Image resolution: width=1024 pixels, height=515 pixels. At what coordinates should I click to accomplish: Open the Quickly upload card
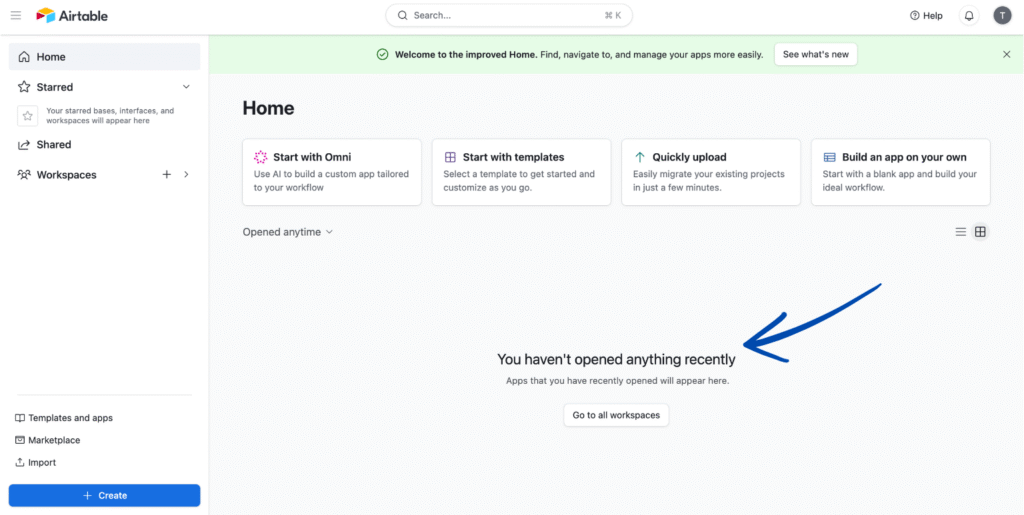coord(711,172)
